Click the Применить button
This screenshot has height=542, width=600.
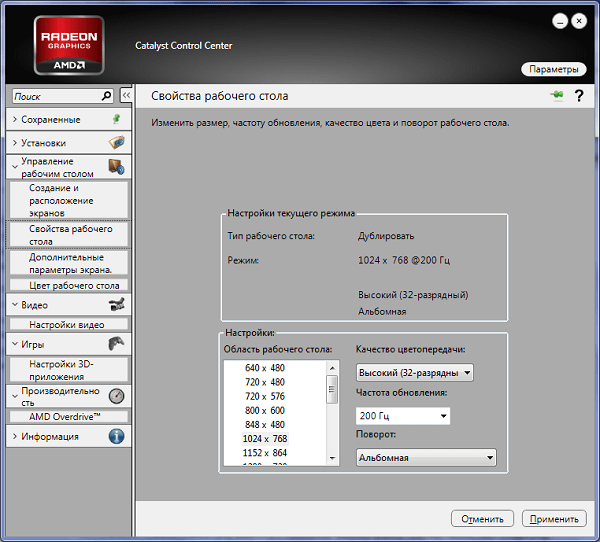coord(554,519)
